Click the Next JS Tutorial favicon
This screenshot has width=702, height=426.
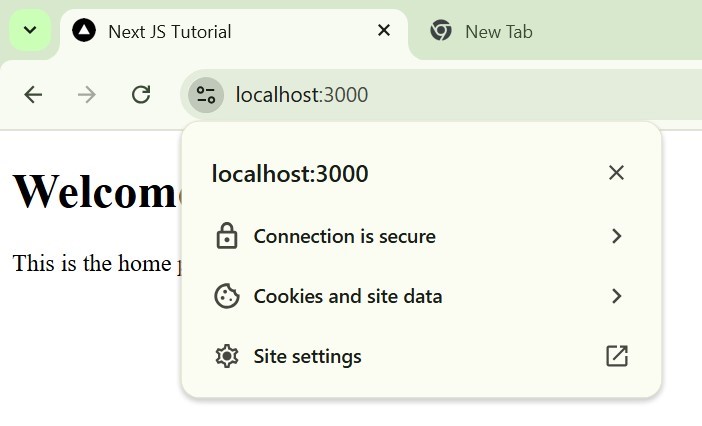85,31
